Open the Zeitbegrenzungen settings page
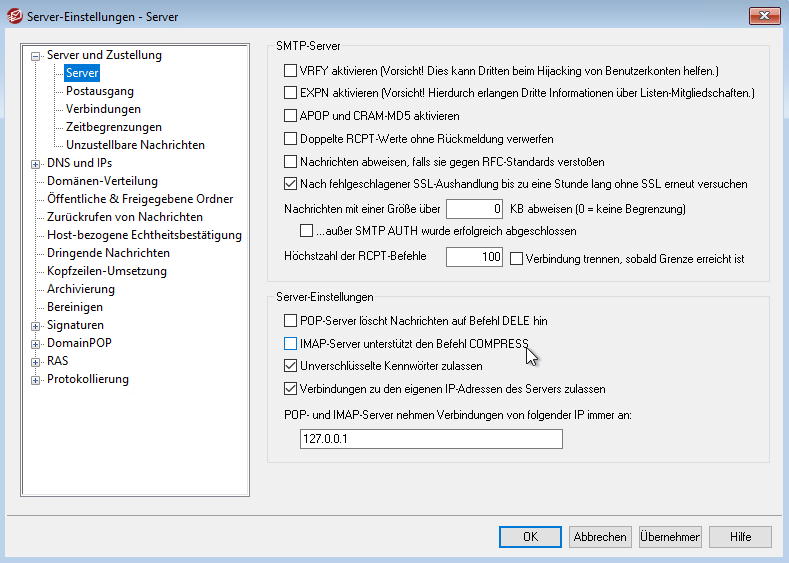 coord(113,127)
